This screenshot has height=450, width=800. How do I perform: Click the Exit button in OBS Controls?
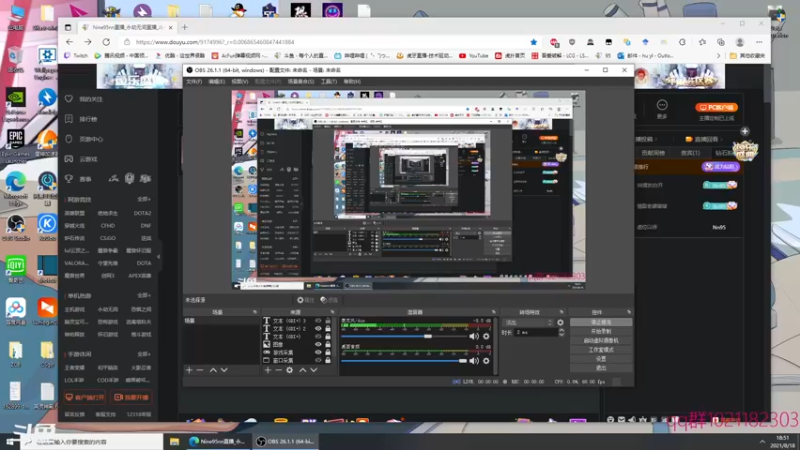pyautogui.click(x=601, y=368)
